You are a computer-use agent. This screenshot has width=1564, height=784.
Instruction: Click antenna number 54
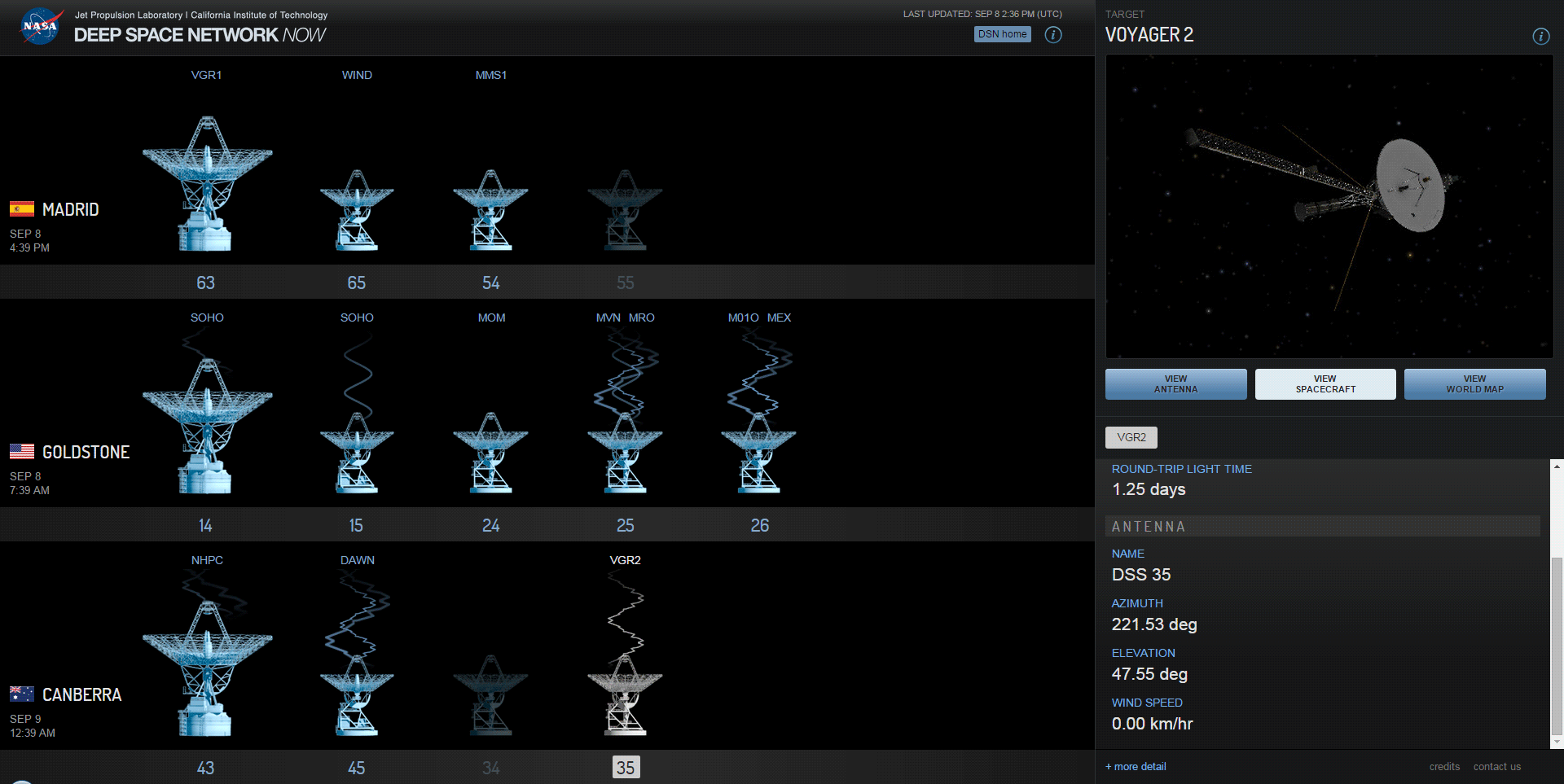tap(490, 283)
